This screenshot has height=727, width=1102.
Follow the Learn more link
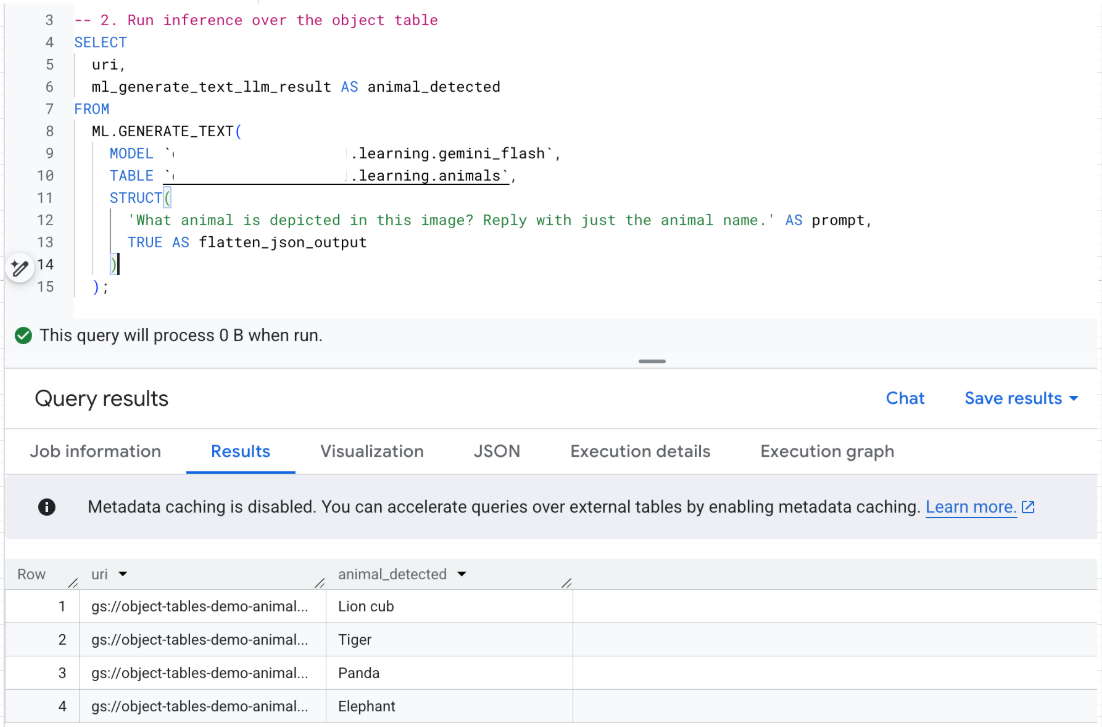[x=971, y=507]
